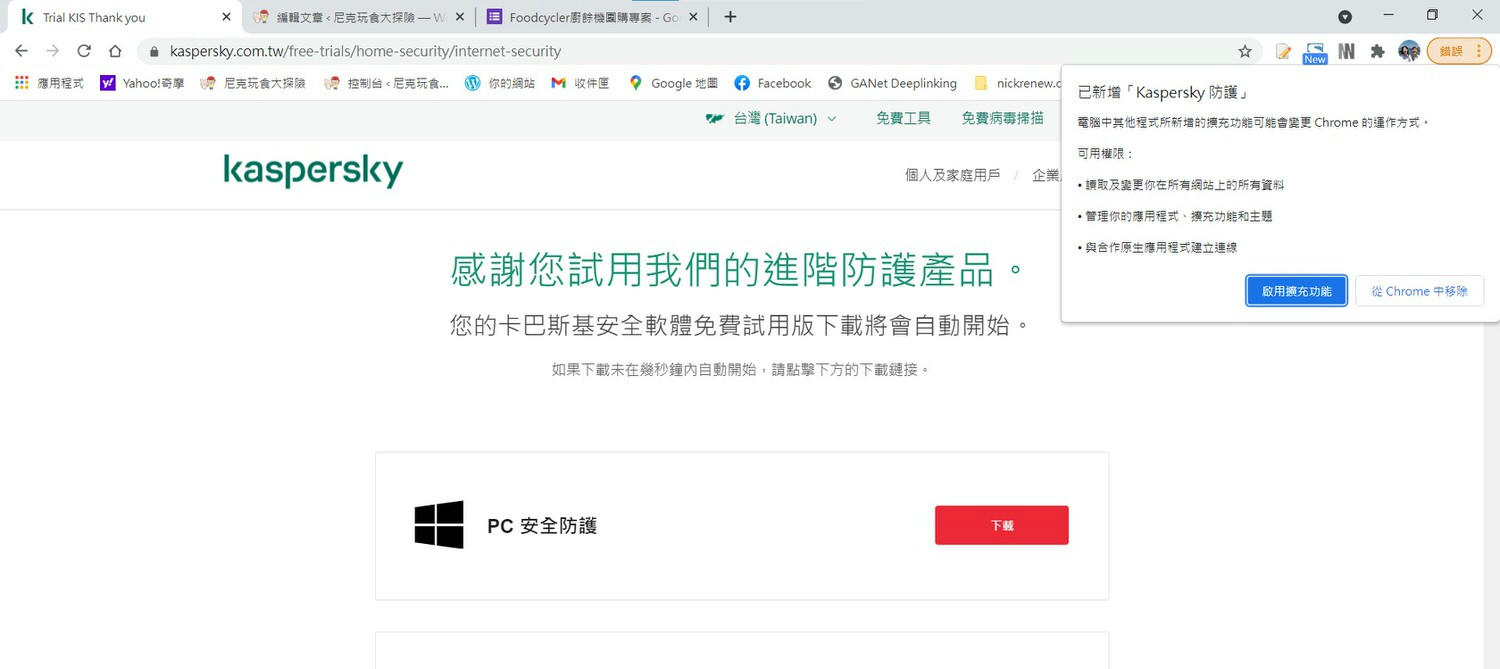1500x669 pixels.
Task: Open the Chrome profile avatar
Action: [x=1409, y=51]
